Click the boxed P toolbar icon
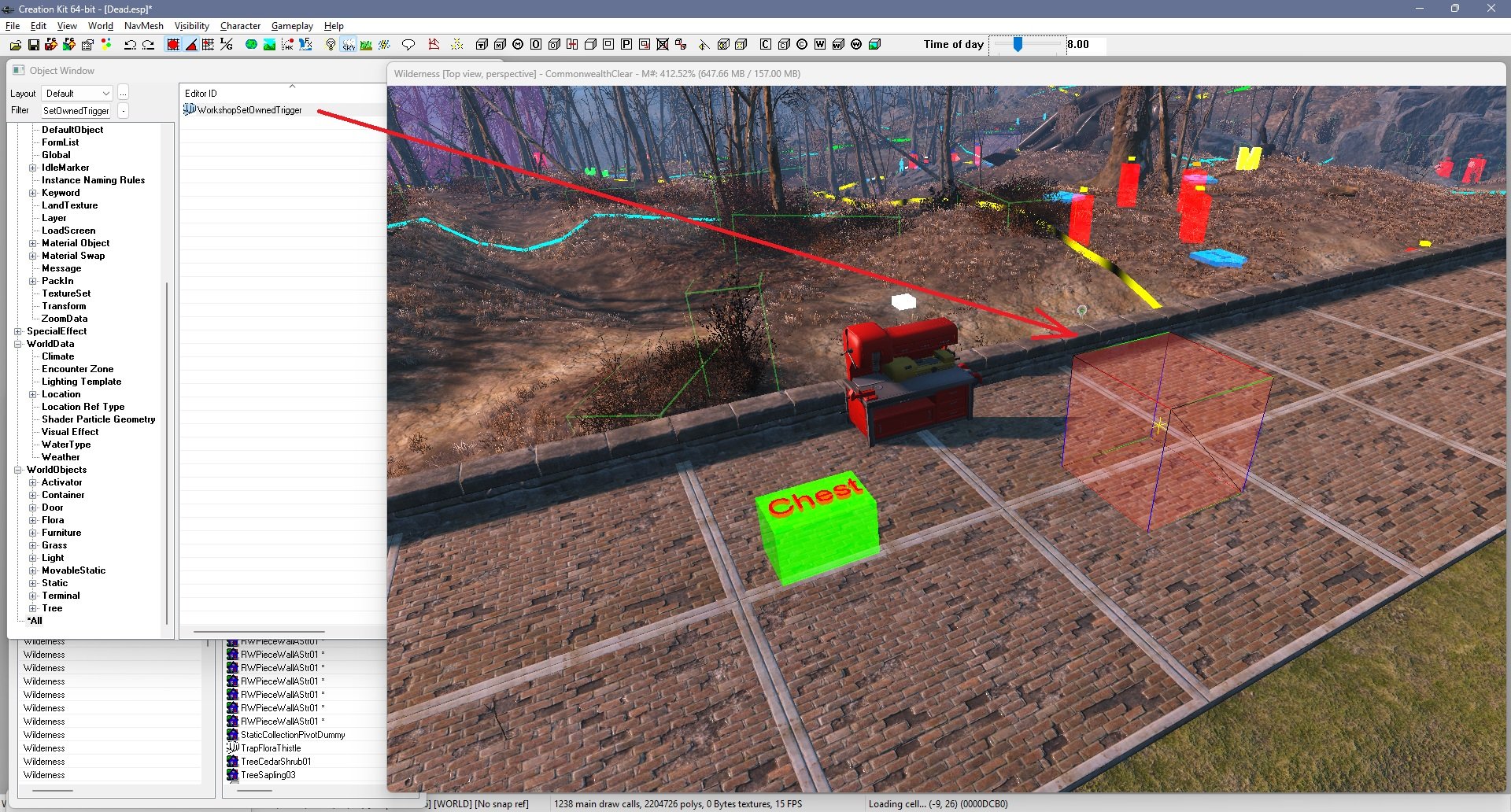Viewport: 1511px width, 812px height. click(x=626, y=45)
